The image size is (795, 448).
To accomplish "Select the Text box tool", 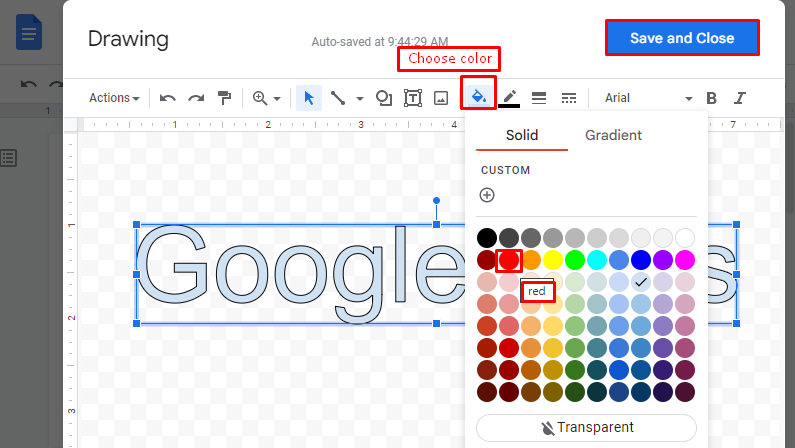I will [x=413, y=98].
